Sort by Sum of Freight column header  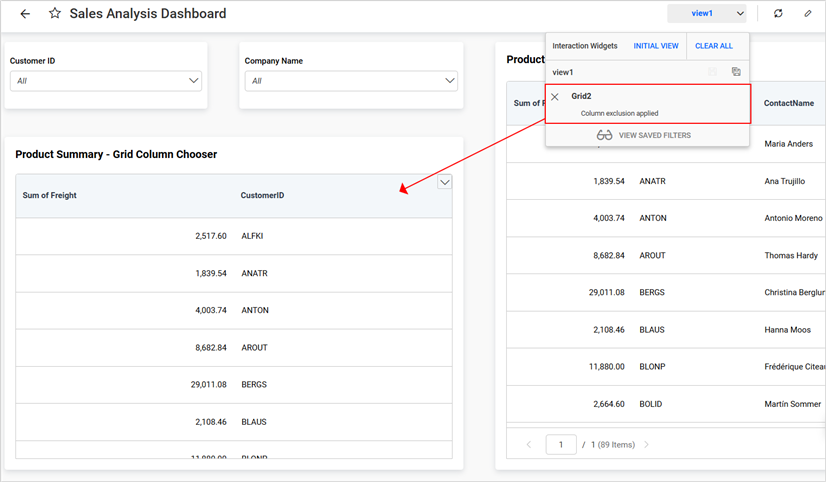(x=50, y=195)
